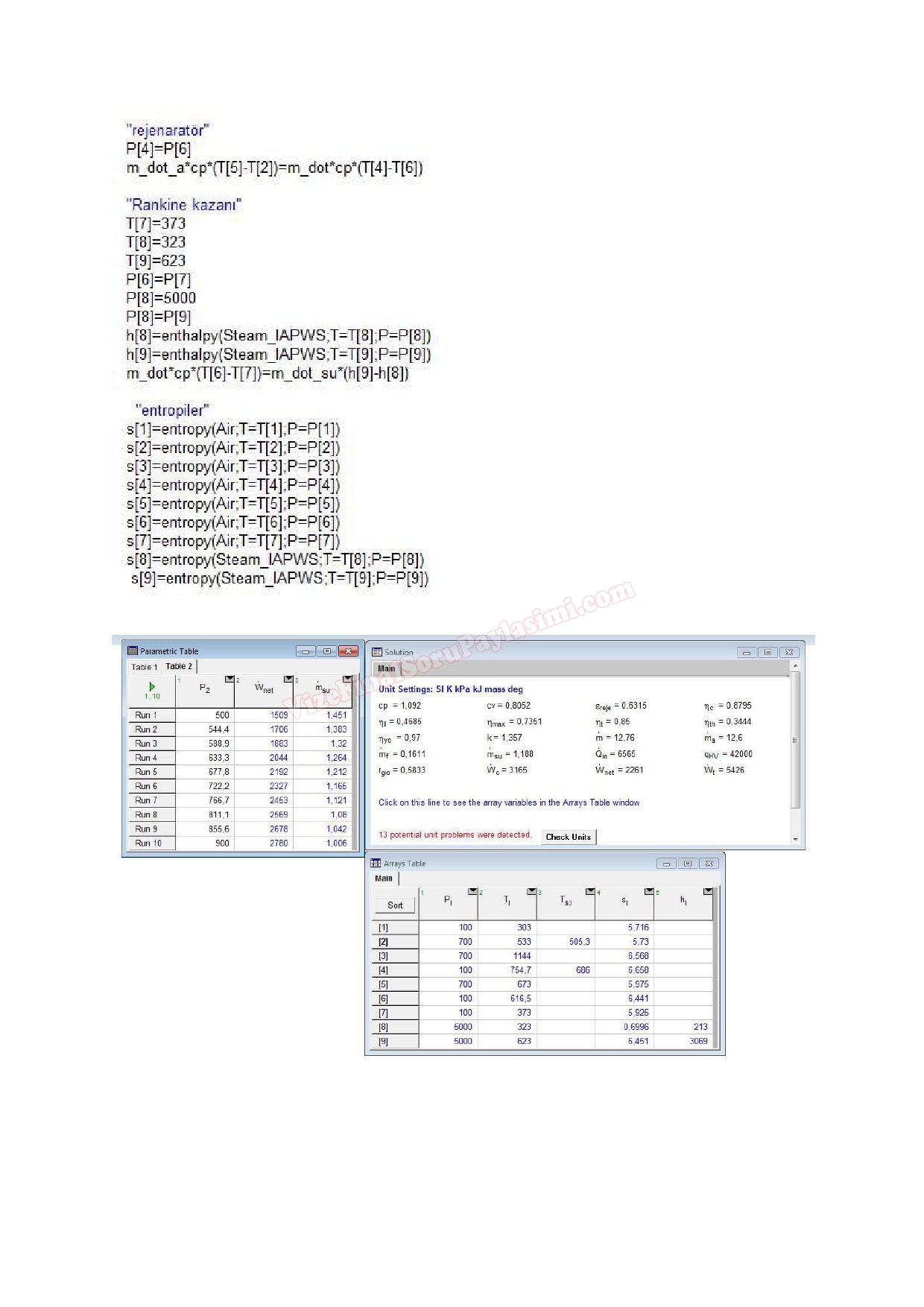Click the Arrays Table window icon

[x=376, y=864]
